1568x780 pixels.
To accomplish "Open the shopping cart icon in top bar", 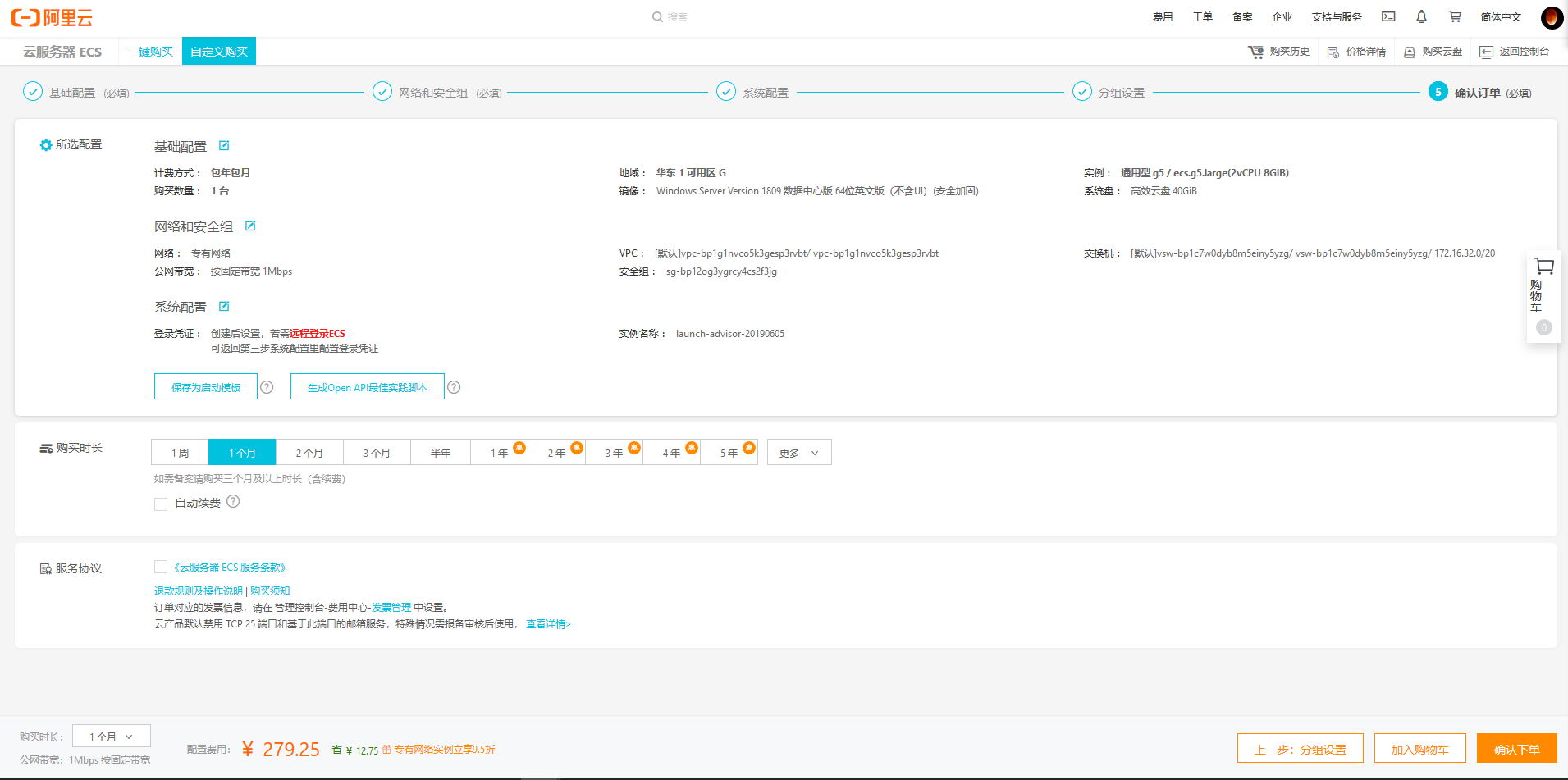I will click(1455, 16).
